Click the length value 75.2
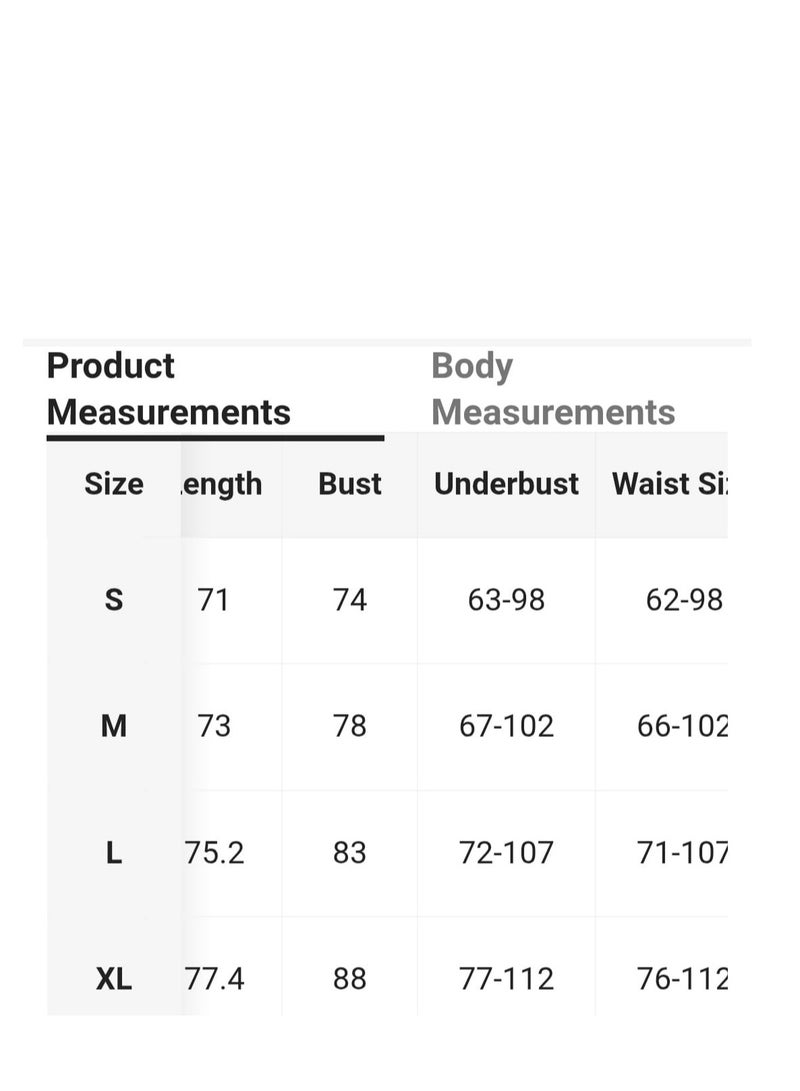Screen dimensions: 800x1091 coord(214,853)
